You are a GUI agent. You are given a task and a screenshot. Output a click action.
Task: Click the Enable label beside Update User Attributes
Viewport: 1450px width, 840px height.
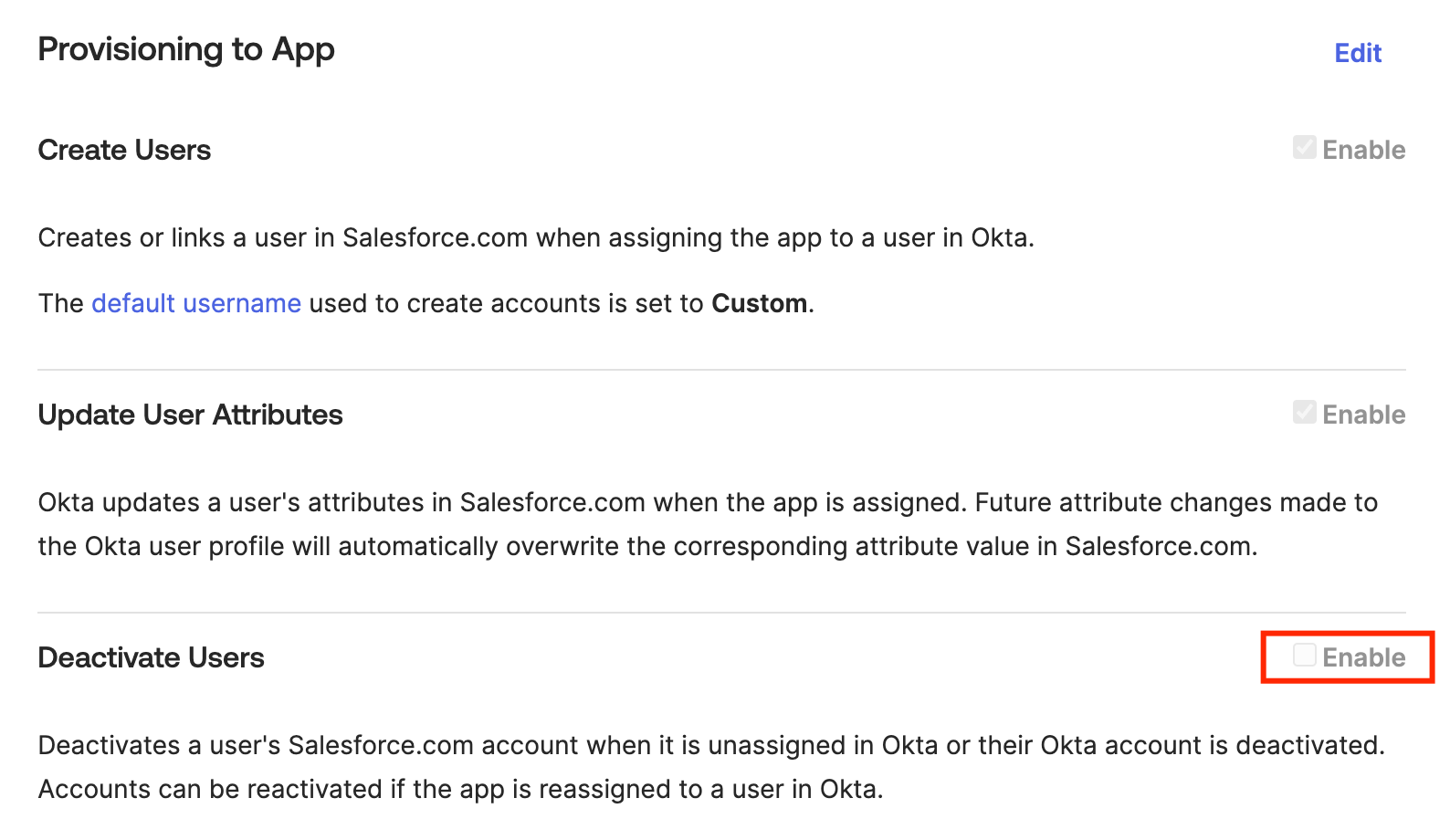point(1363,414)
